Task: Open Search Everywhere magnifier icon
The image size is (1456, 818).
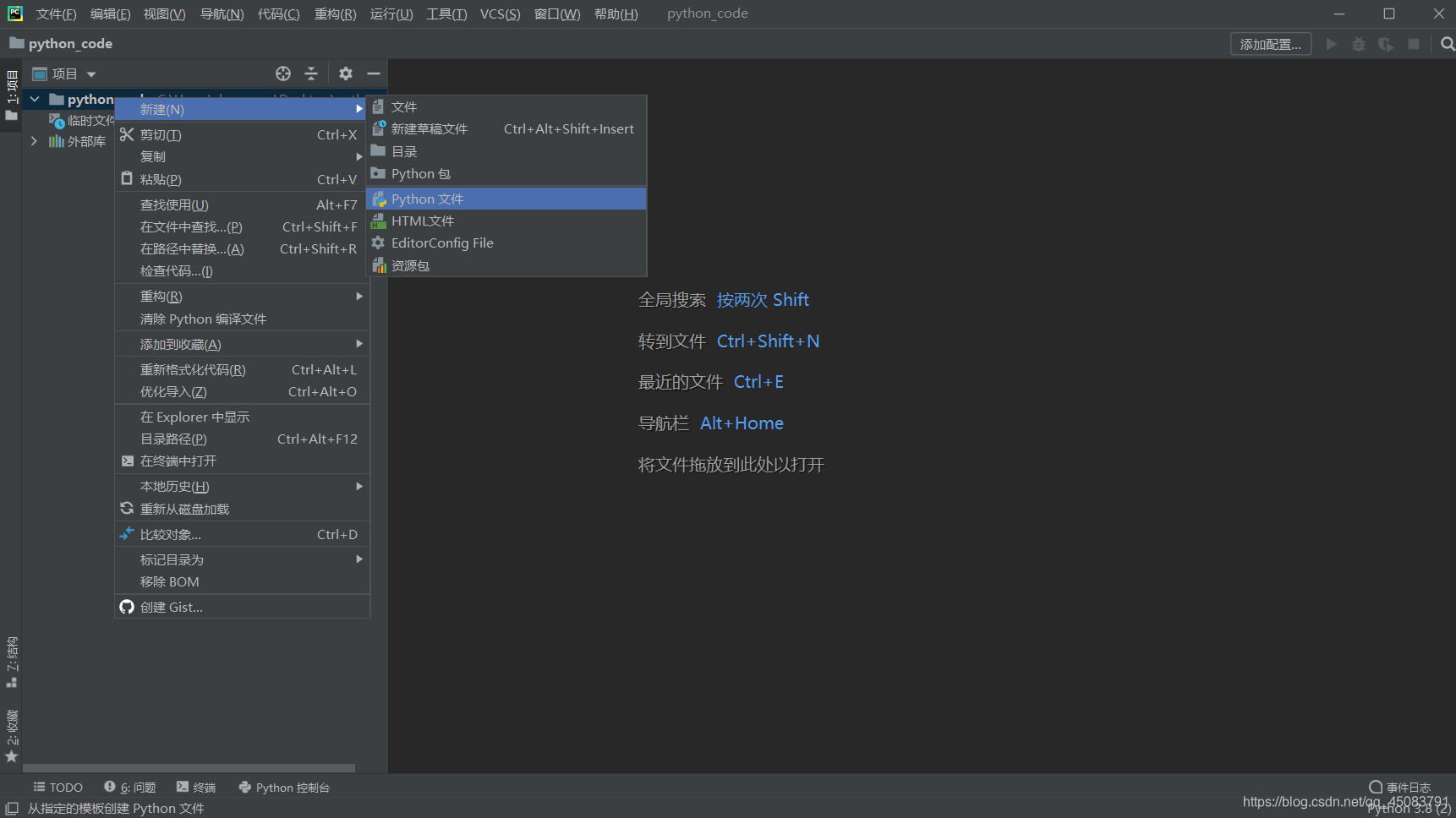Action: point(1448,44)
